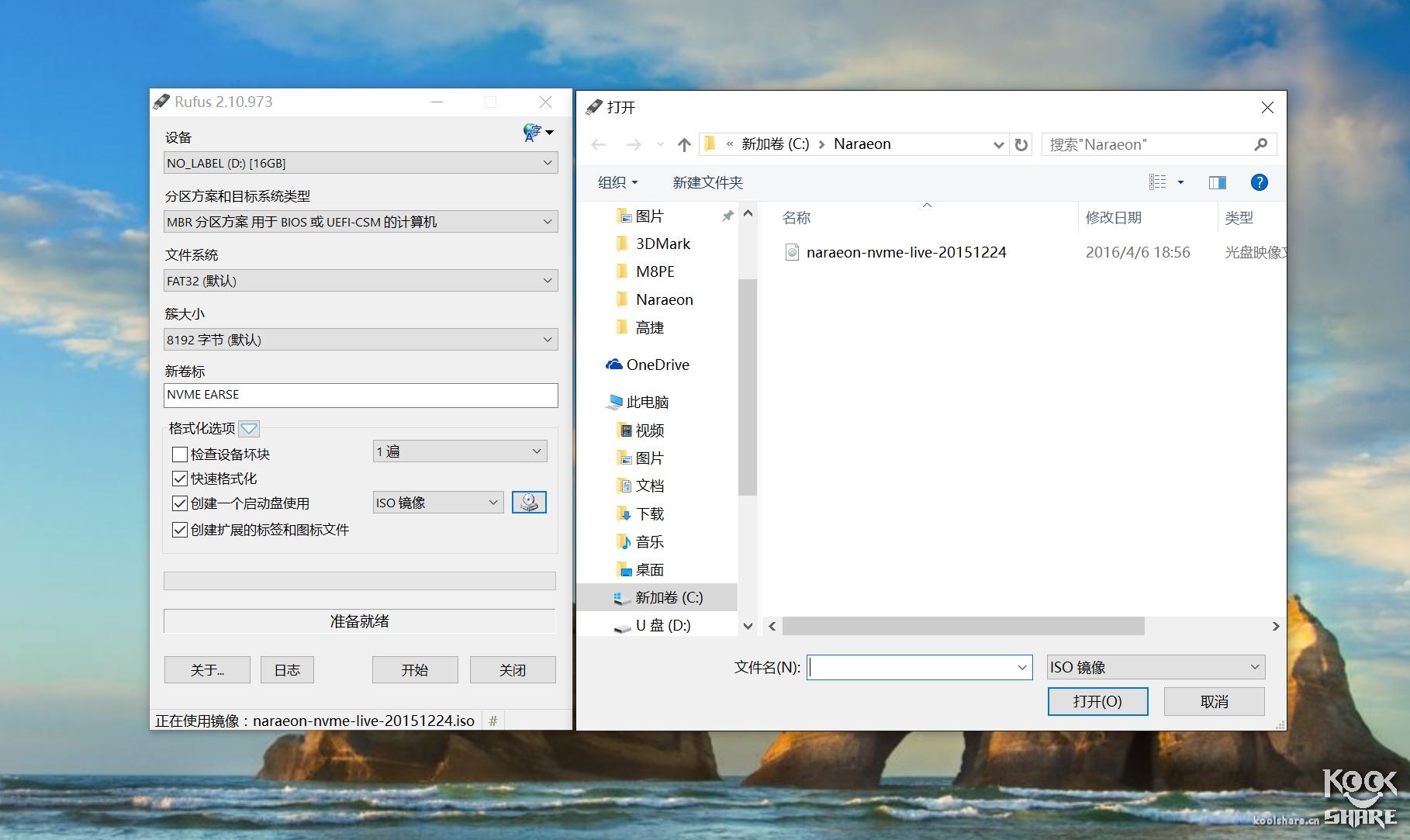
Task: Navigate up one level with the up arrow
Action: [x=683, y=143]
